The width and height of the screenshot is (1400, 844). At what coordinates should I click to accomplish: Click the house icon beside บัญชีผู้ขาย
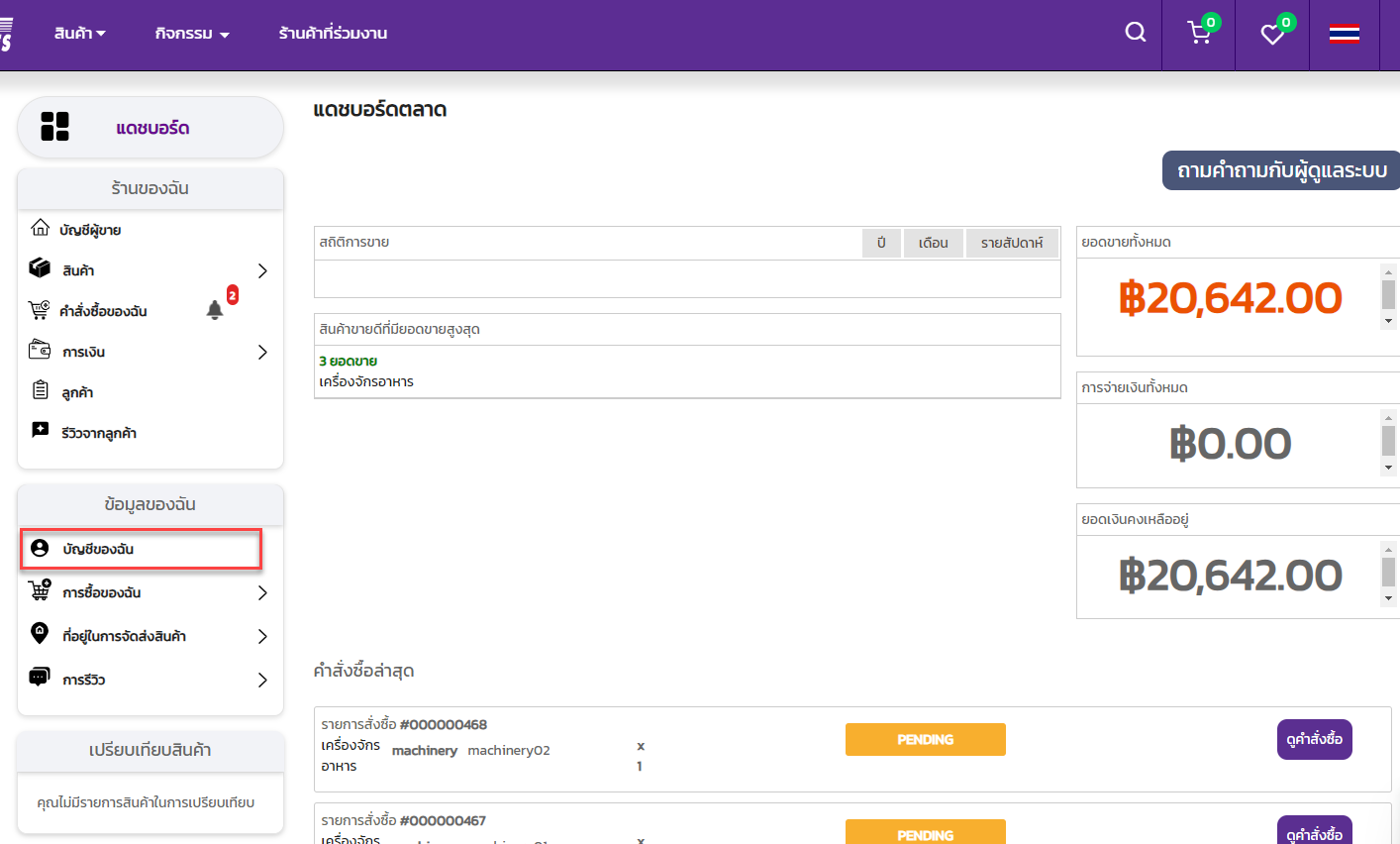(x=40, y=229)
